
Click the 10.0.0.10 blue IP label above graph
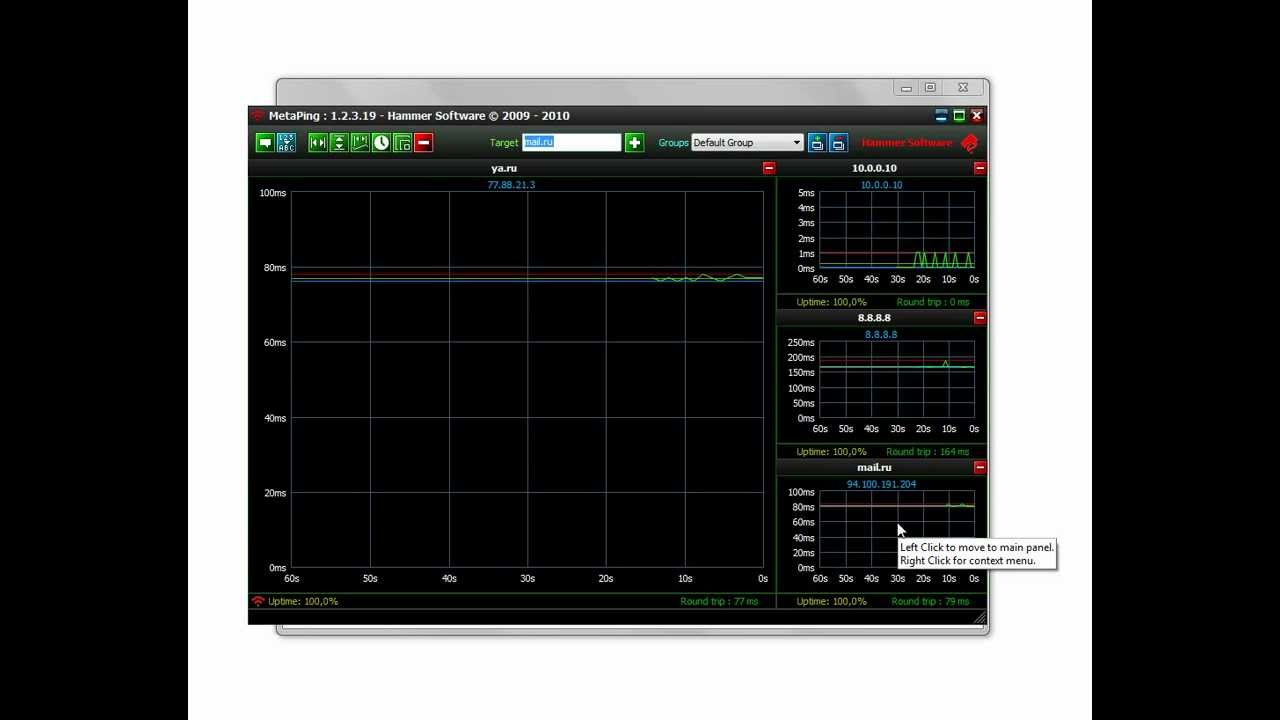pos(881,185)
